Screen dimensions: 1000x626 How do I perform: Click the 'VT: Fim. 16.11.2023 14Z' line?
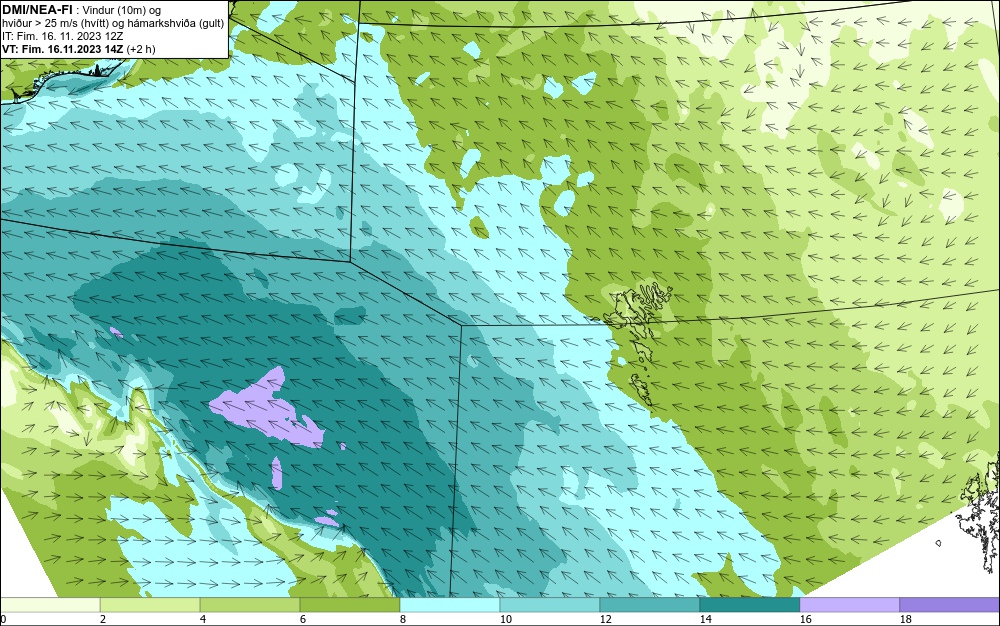click(78, 48)
